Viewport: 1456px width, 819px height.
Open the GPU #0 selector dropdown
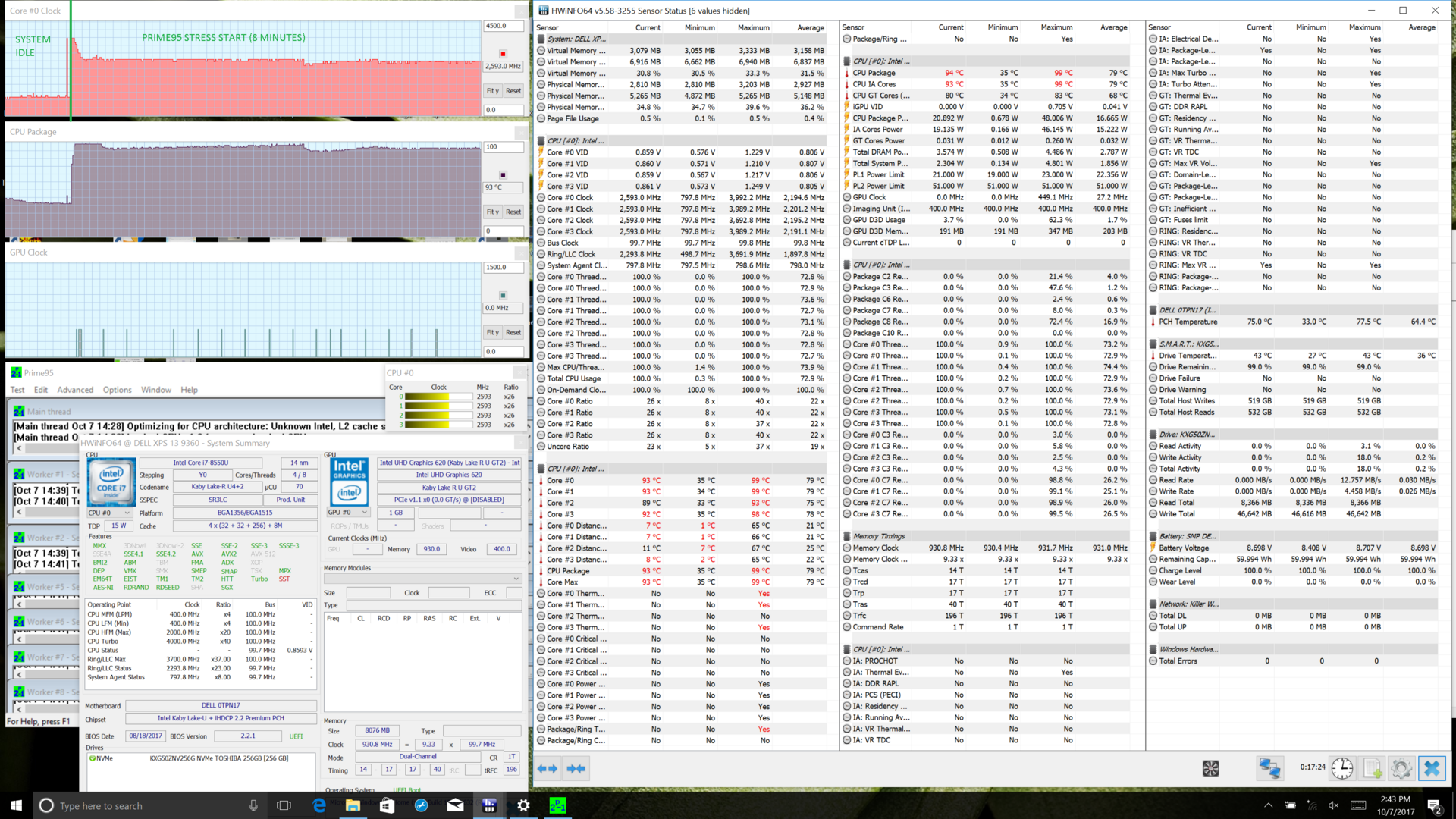348,513
